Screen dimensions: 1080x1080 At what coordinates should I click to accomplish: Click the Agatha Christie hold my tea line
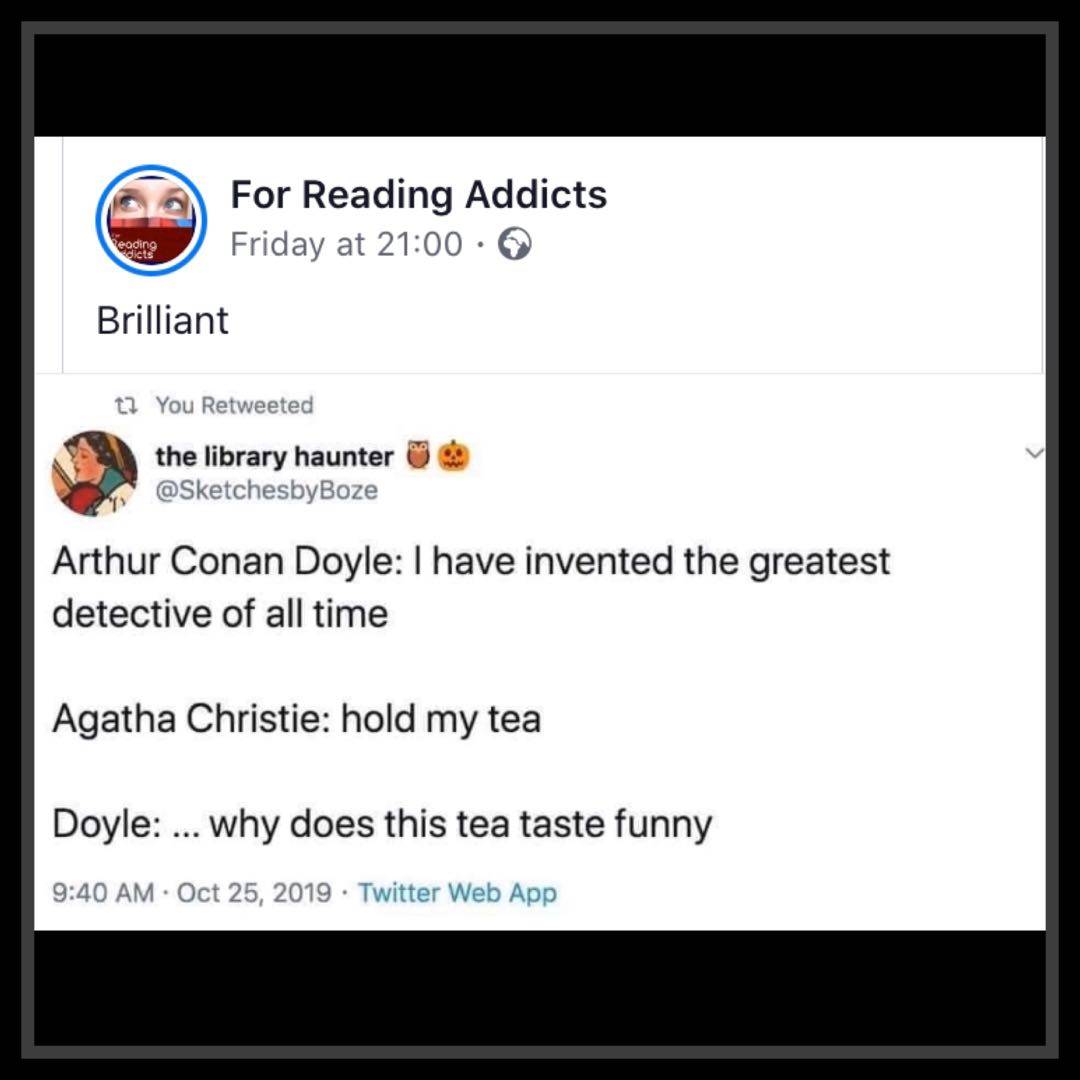[x=297, y=719]
